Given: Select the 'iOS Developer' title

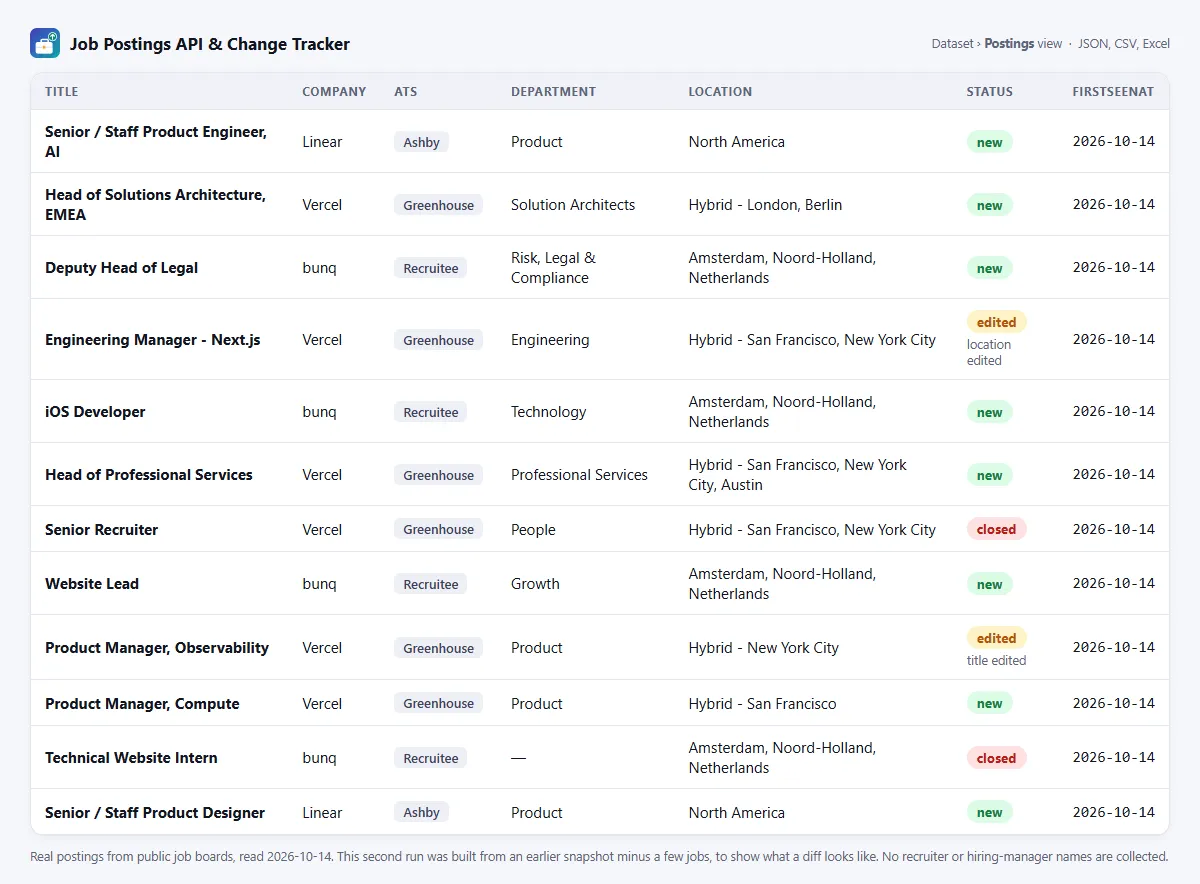Looking at the screenshot, I should point(95,412).
